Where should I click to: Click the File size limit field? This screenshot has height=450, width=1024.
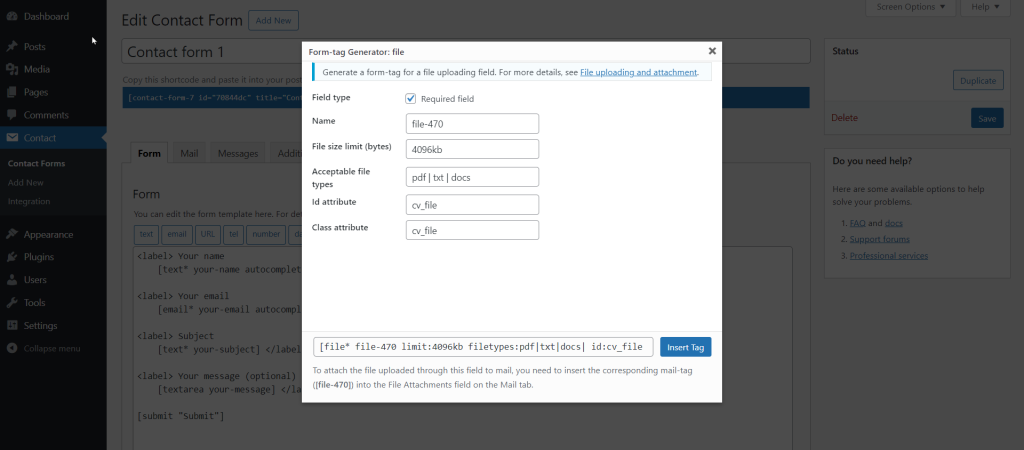click(474, 149)
